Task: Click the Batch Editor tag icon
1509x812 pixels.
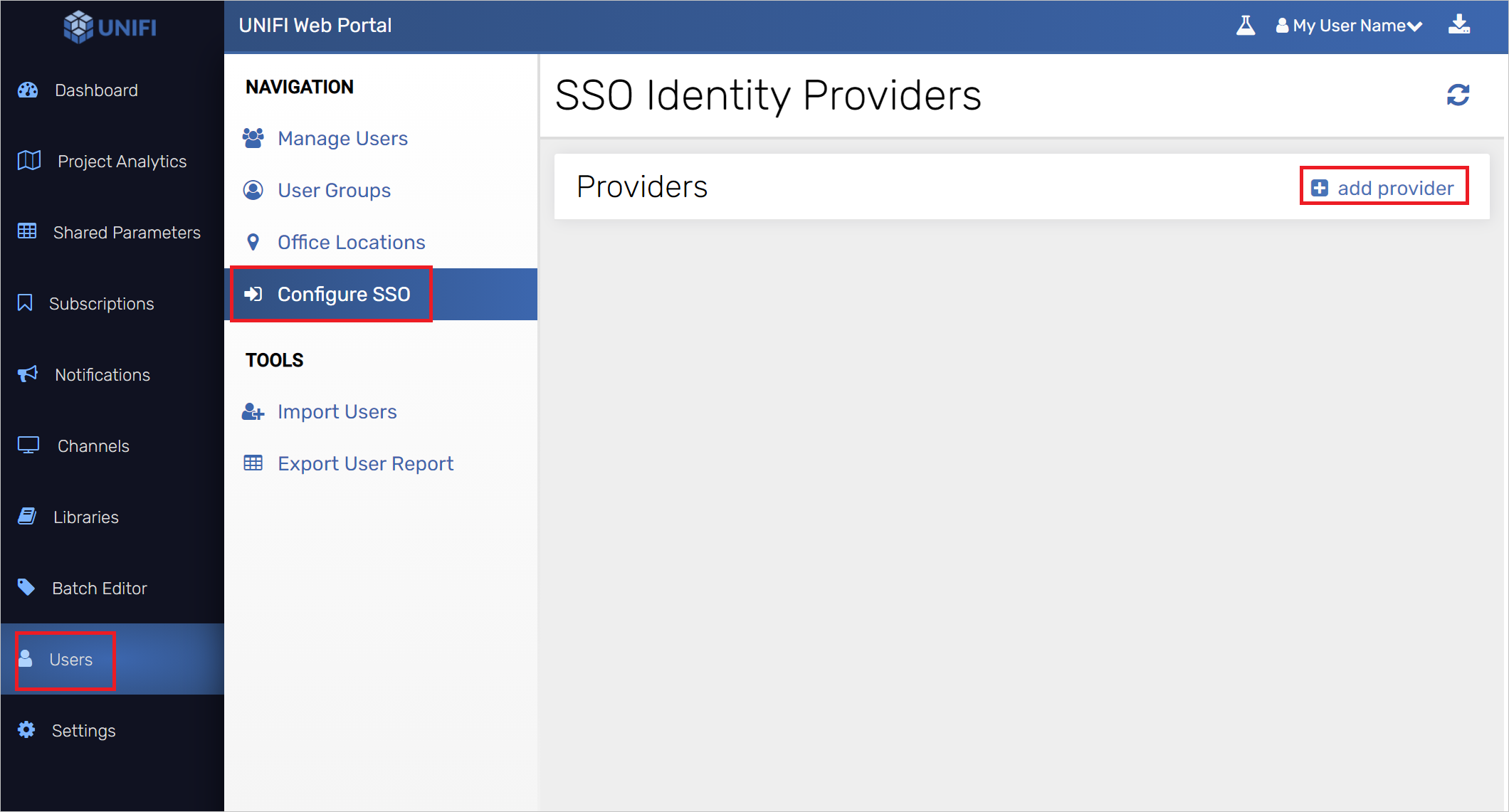Action: 28,588
